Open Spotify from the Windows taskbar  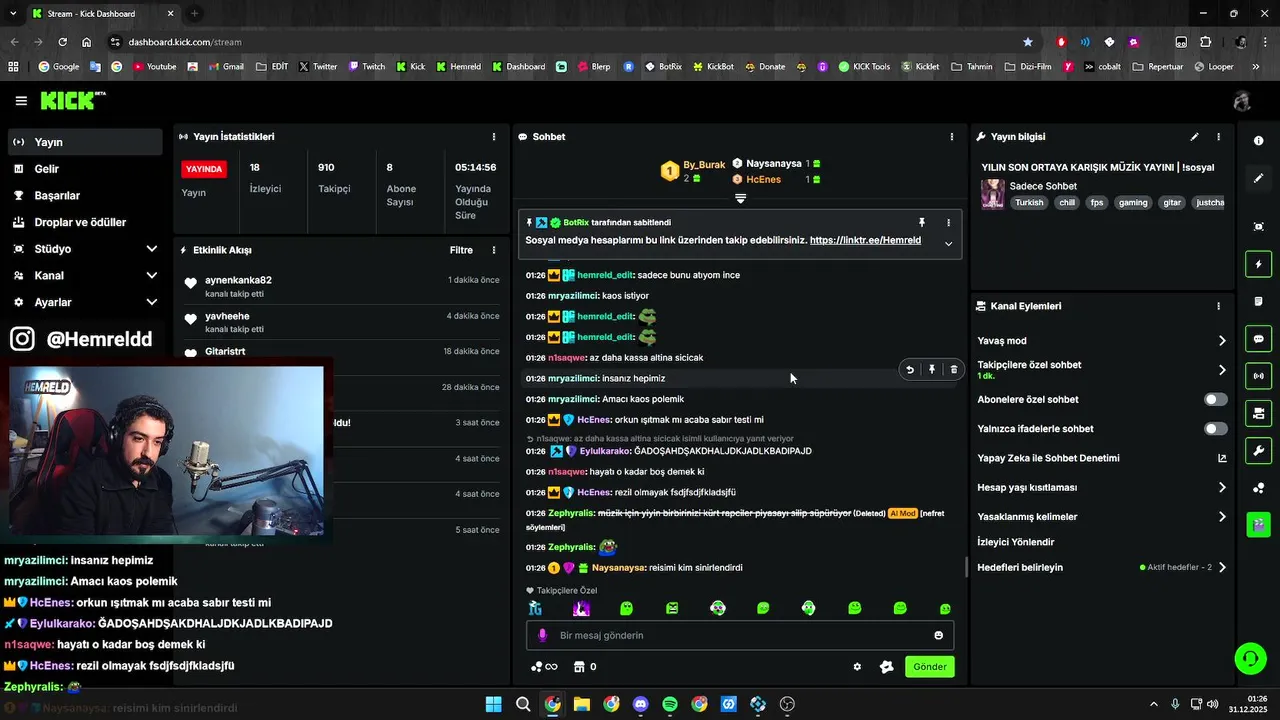coord(670,704)
